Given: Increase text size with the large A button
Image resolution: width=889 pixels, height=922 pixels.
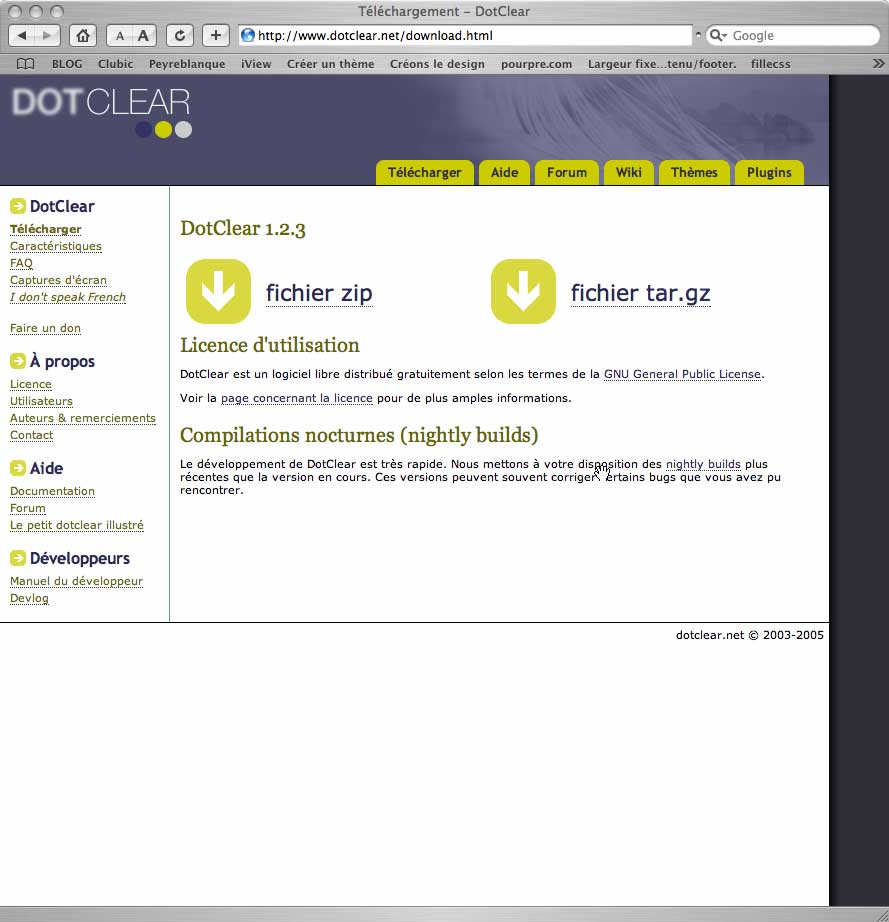Looking at the screenshot, I should click(x=143, y=36).
